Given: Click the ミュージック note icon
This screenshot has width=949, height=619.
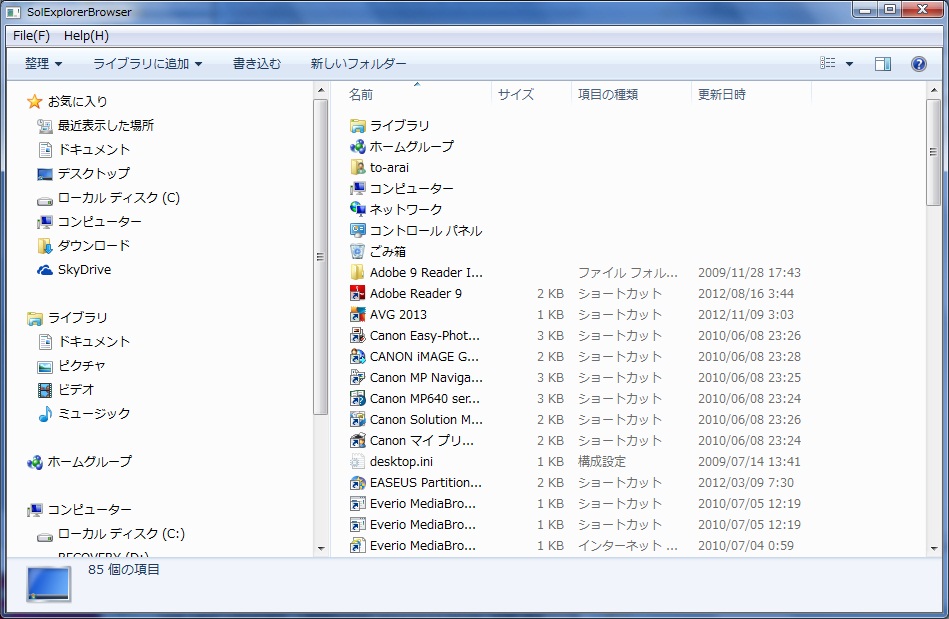Looking at the screenshot, I should point(45,414).
